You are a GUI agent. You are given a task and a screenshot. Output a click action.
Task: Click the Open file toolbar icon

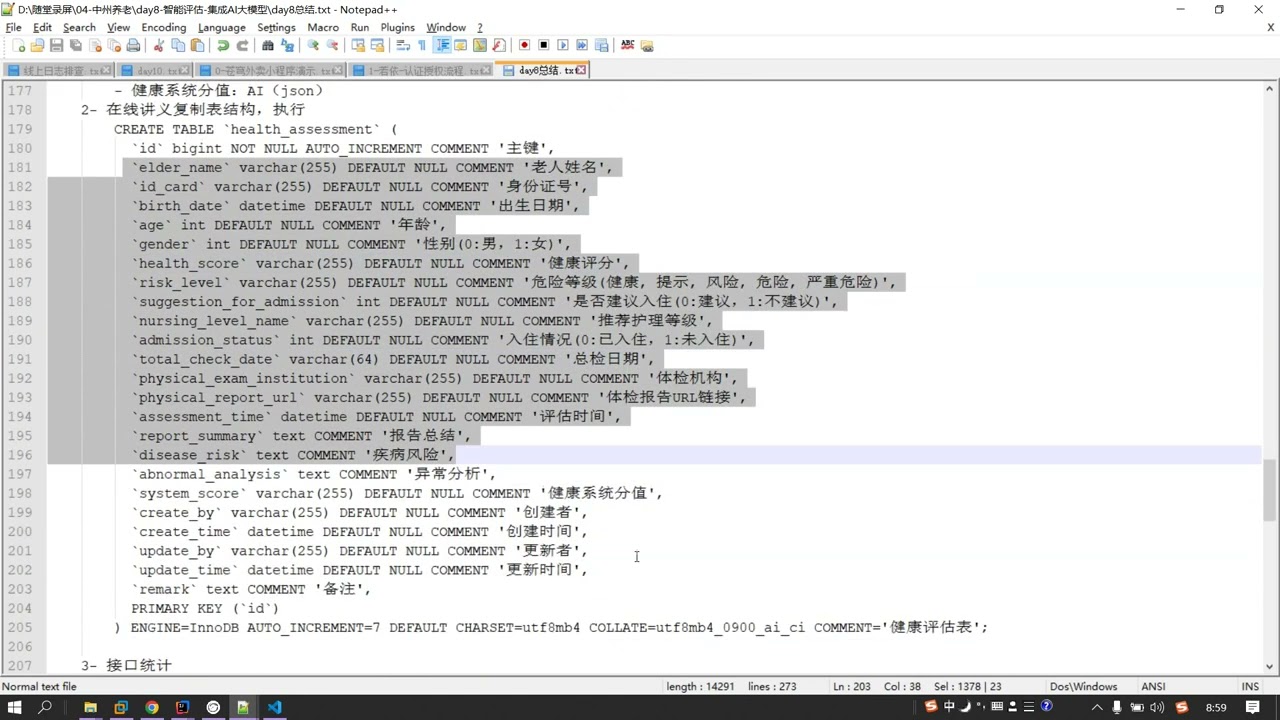tap(37, 46)
